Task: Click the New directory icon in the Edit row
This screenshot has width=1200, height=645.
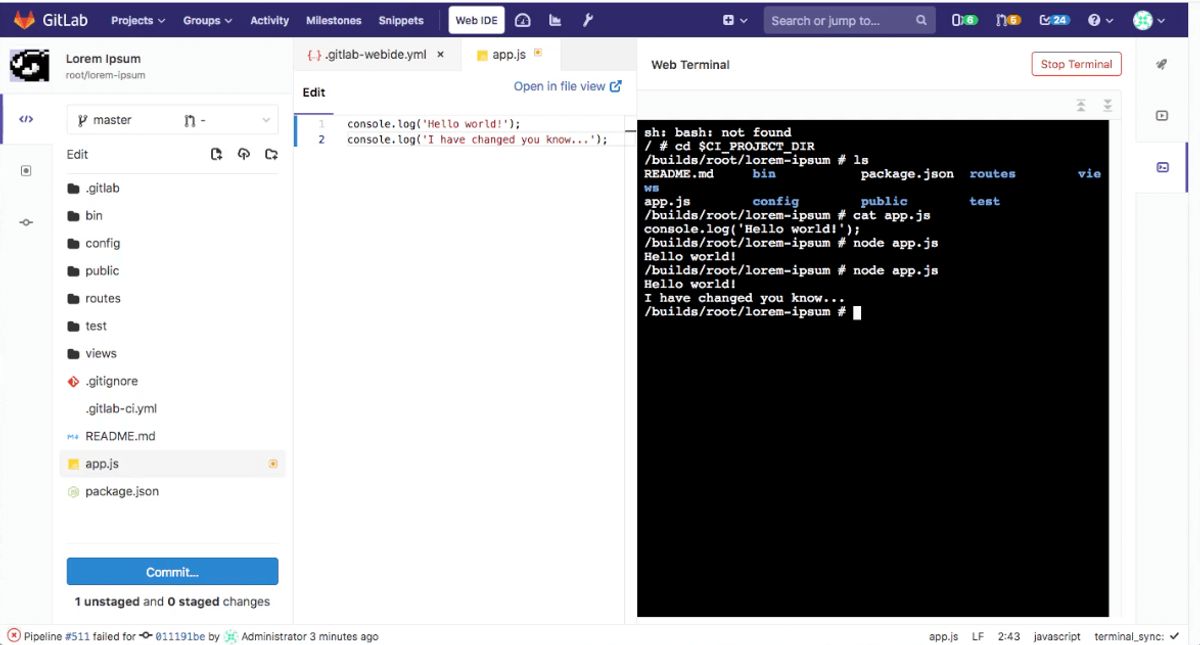Action: tap(271, 154)
